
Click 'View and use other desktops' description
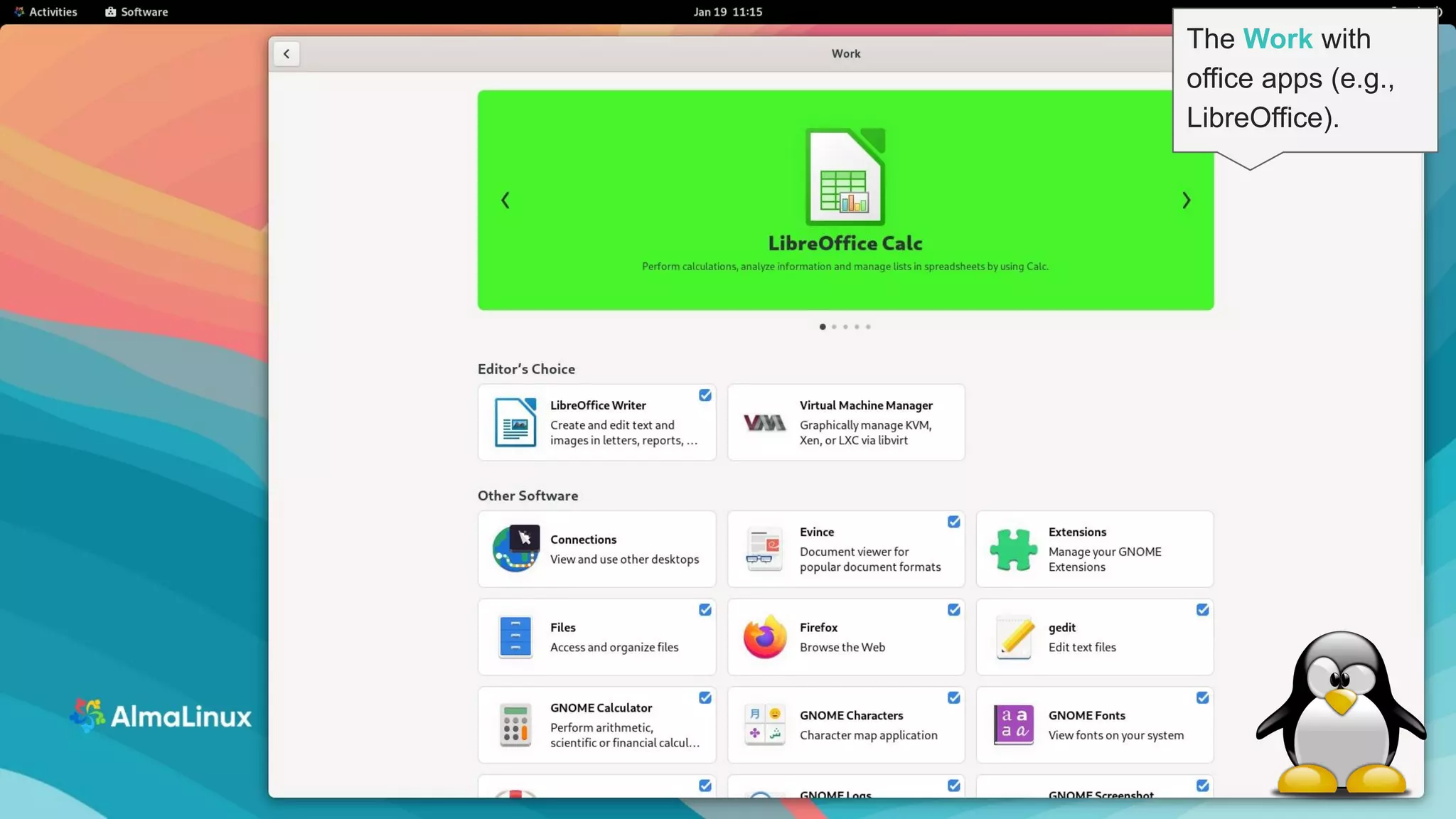[624, 560]
